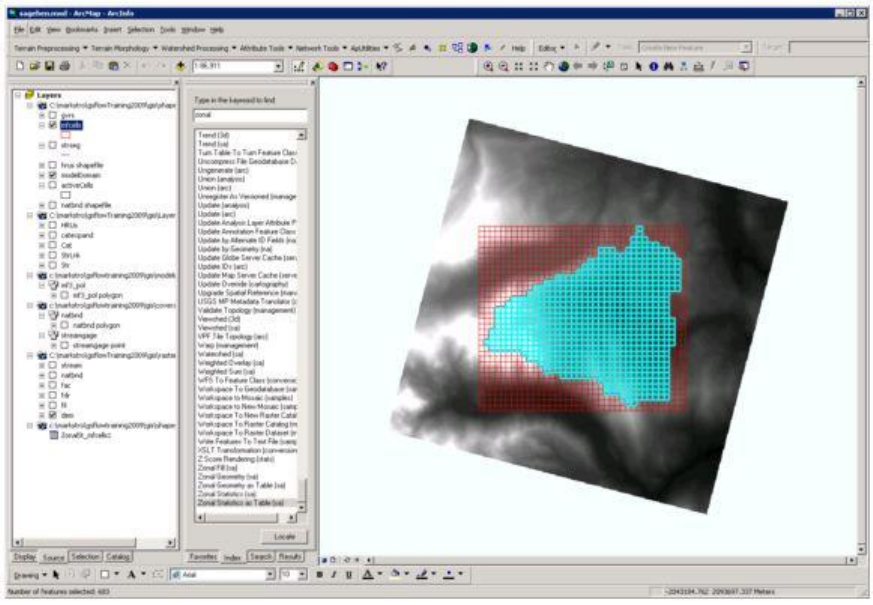Image resolution: width=873 pixels, height=605 pixels.
Task: Open the Terrain Morphology dropdown menu
Action: 124,48
